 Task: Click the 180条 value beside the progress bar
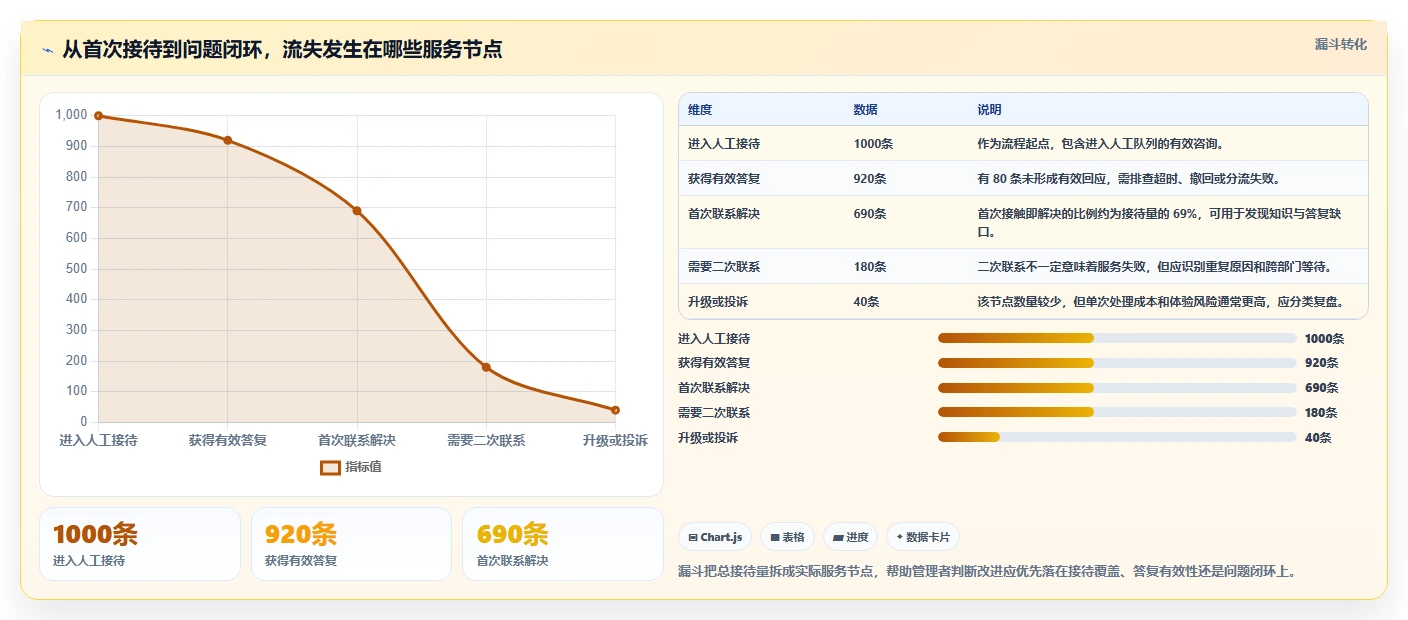[x=1321, y=413]
